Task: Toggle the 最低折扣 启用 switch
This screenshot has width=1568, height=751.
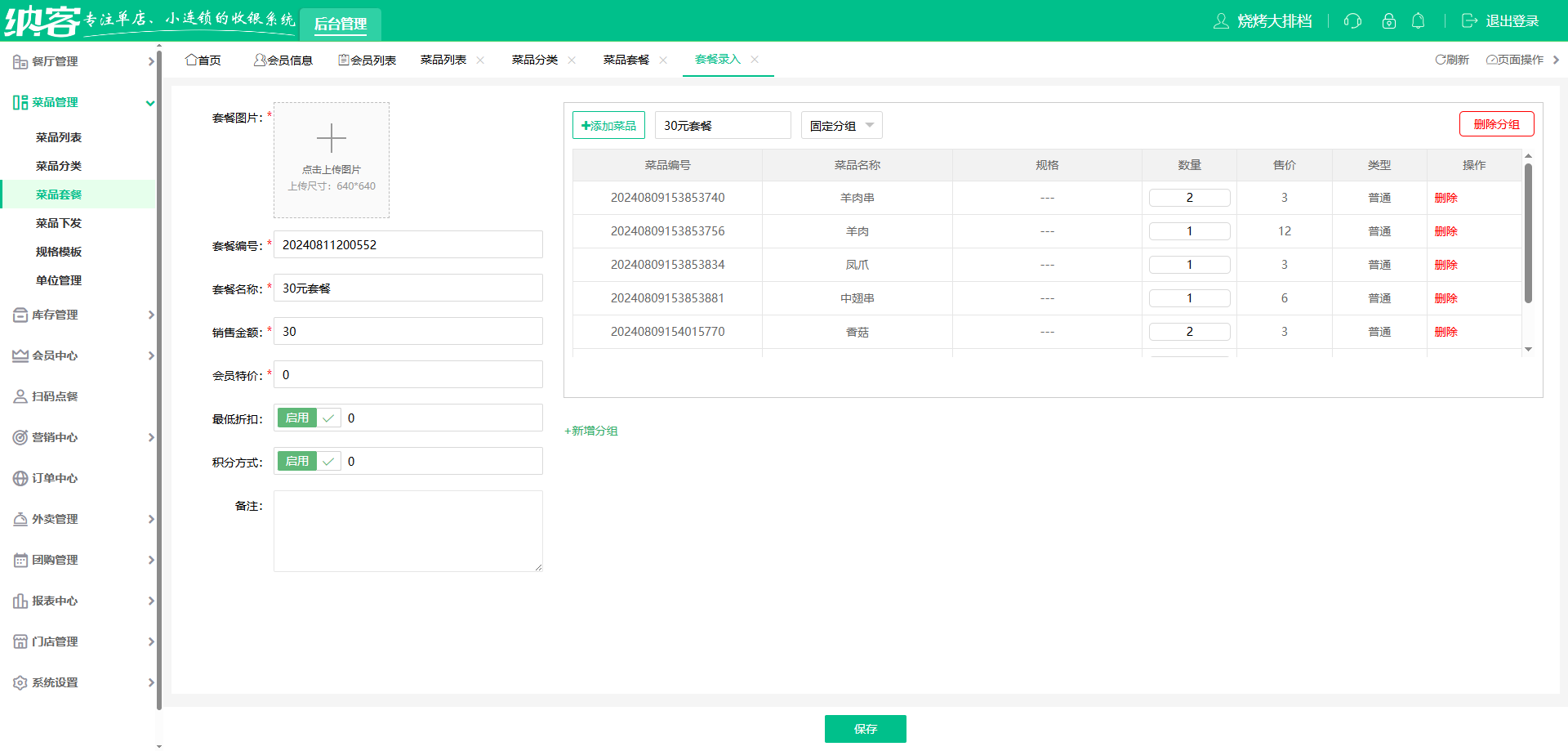Action: 309,418
